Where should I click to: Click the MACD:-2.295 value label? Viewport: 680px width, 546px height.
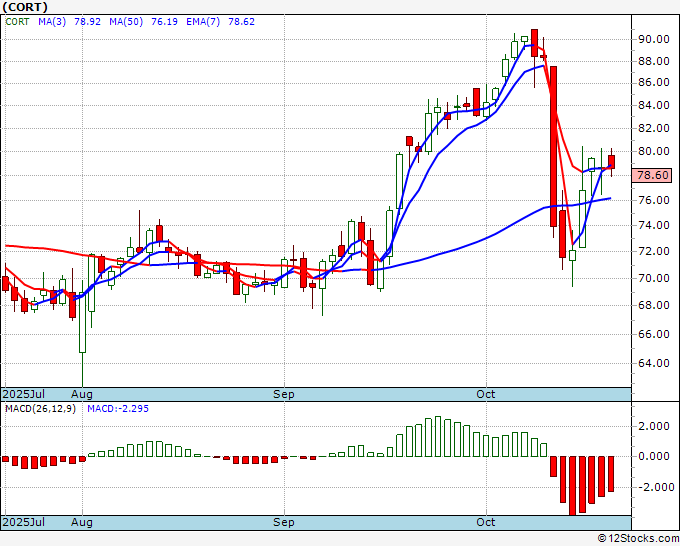(x=118, y=409)
